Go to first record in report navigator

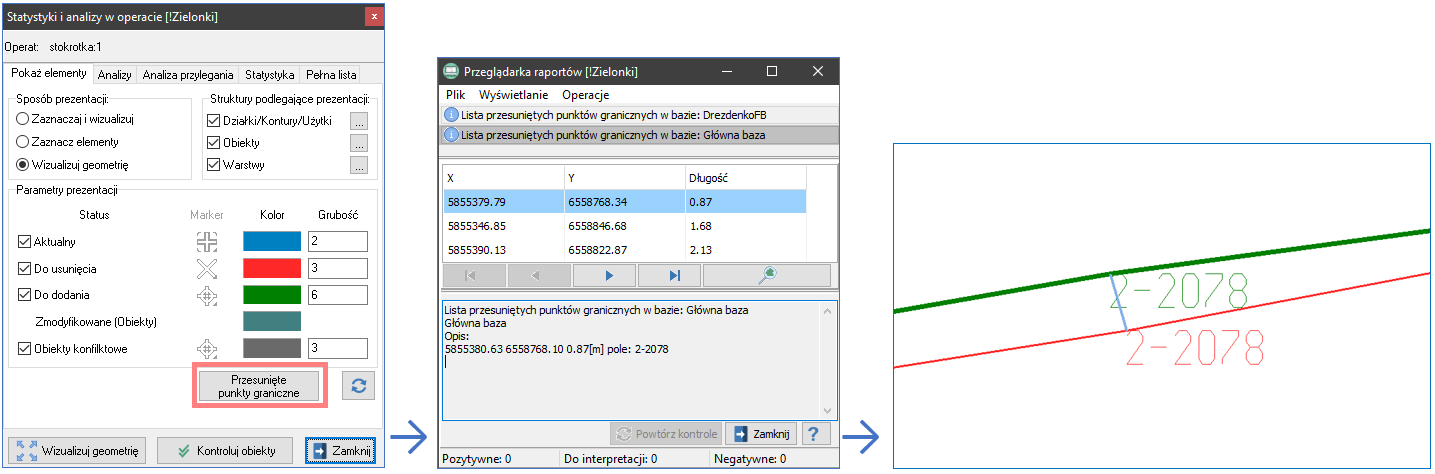(x=474, y=275)
